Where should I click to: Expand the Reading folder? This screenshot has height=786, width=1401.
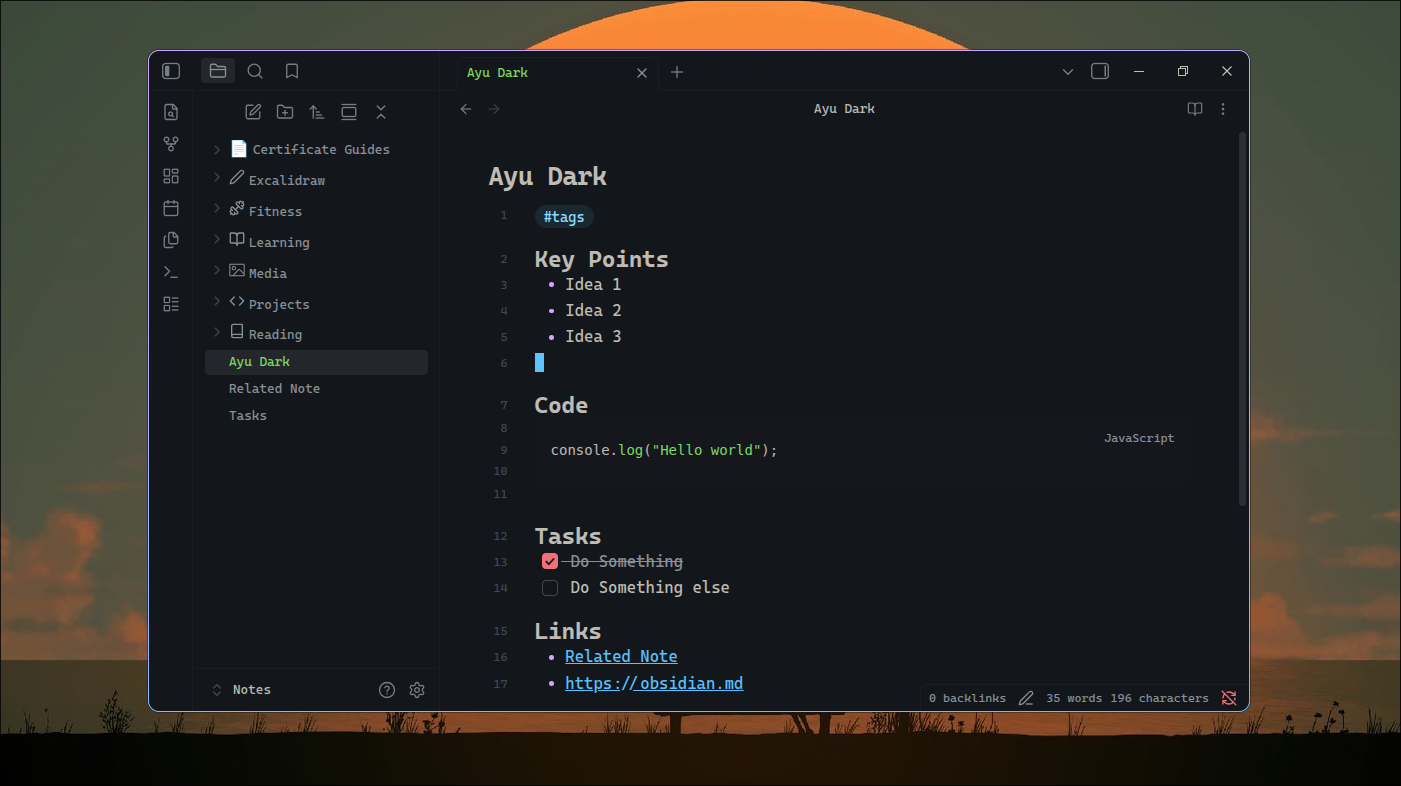click(217, 333)
